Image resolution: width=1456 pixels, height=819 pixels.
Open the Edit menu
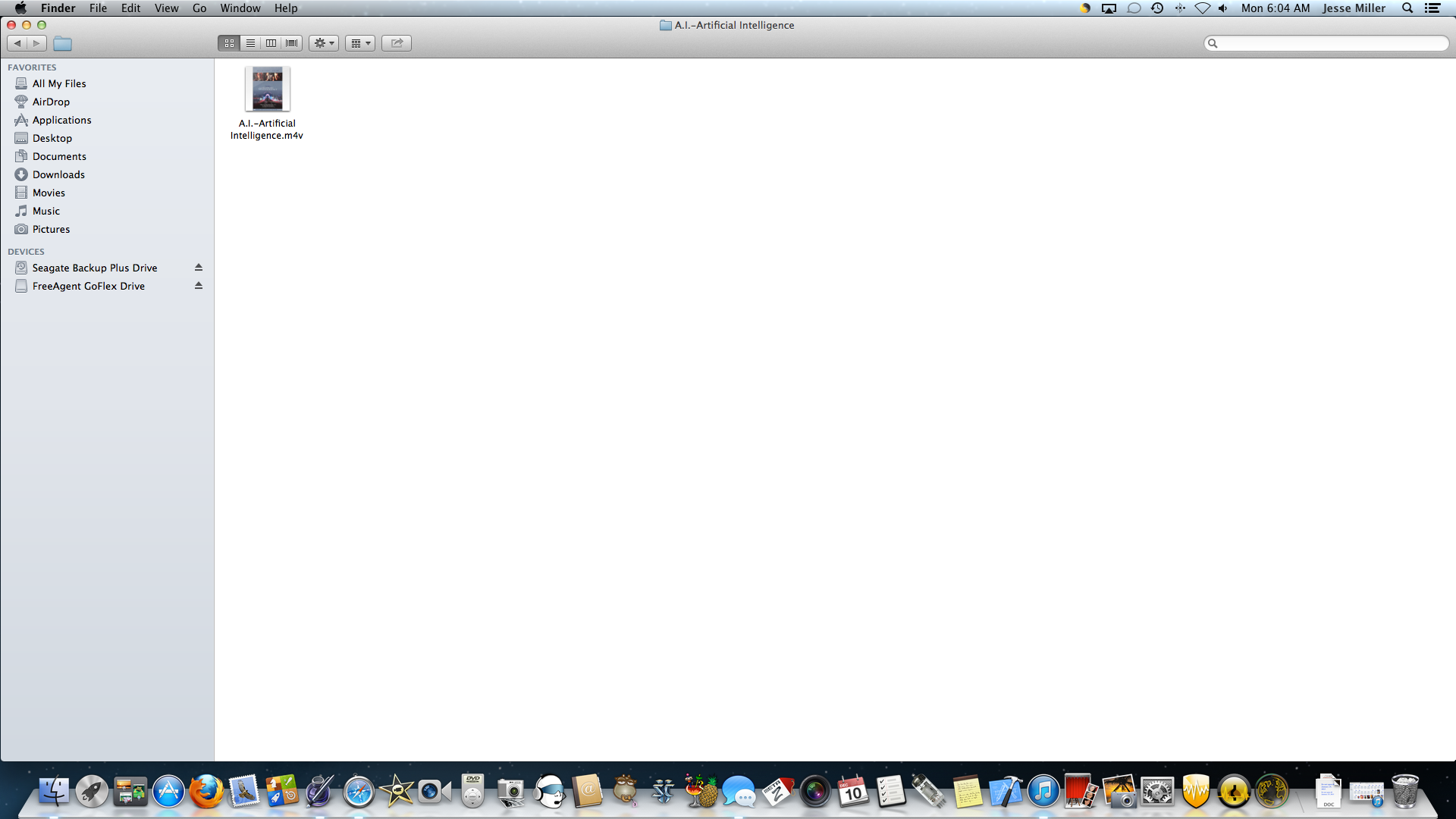click(x=131, y=8)
